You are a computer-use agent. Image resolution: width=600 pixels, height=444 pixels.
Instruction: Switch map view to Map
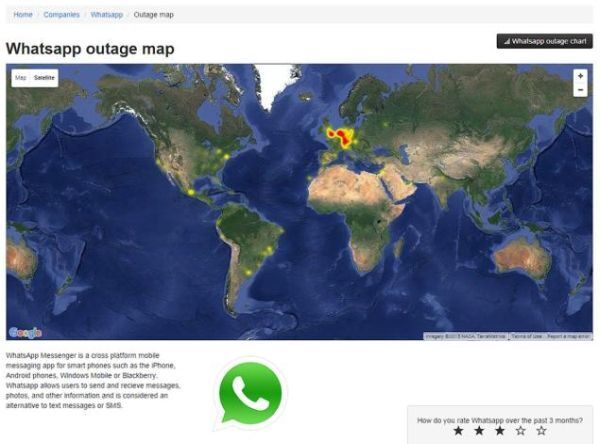click(21, 78)
